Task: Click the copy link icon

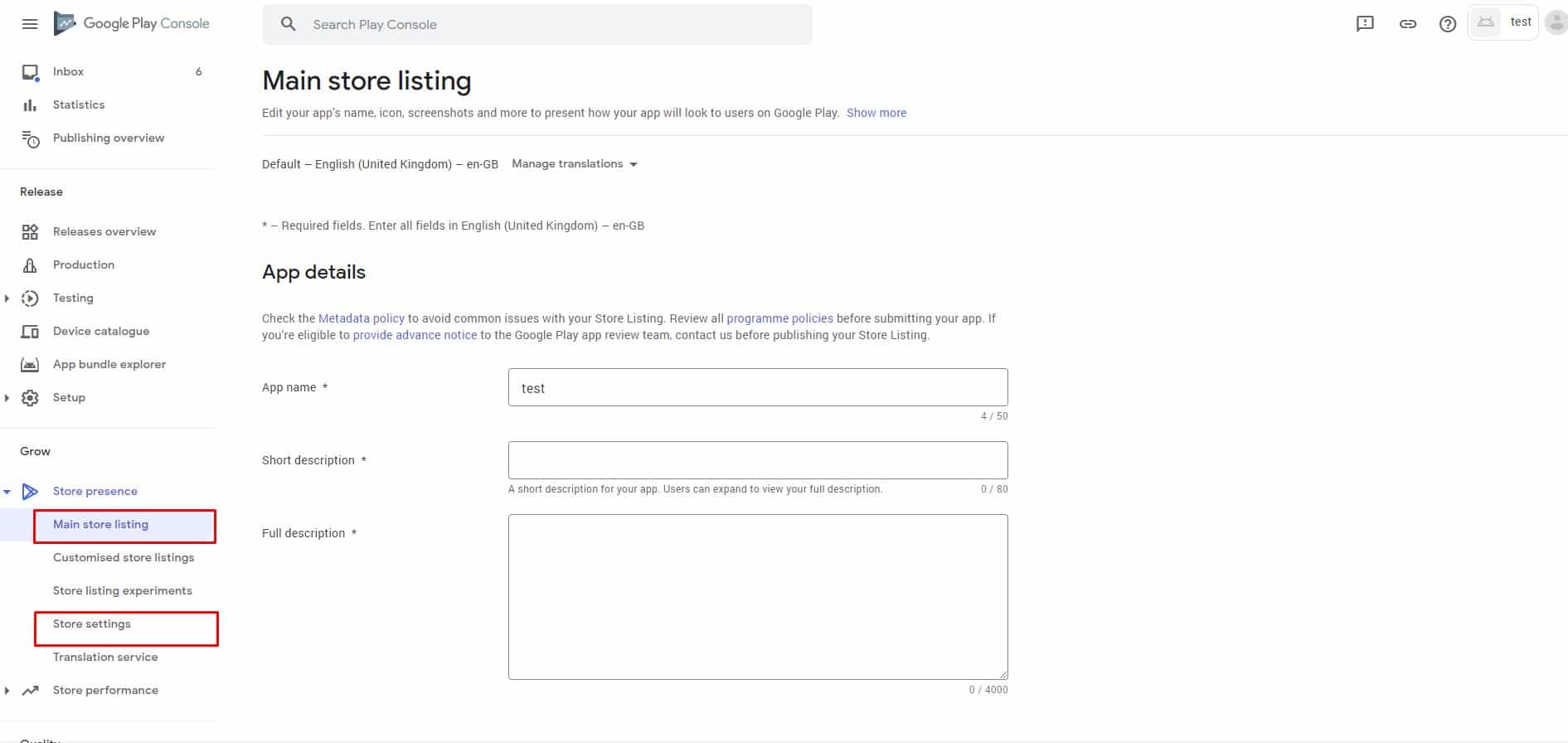Action: (1408, 24)
